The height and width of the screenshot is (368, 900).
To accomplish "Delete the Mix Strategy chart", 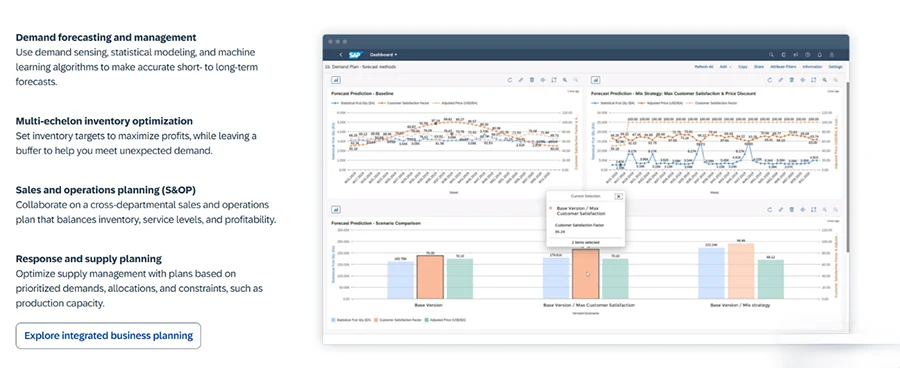I will click(x=792, y=80).
